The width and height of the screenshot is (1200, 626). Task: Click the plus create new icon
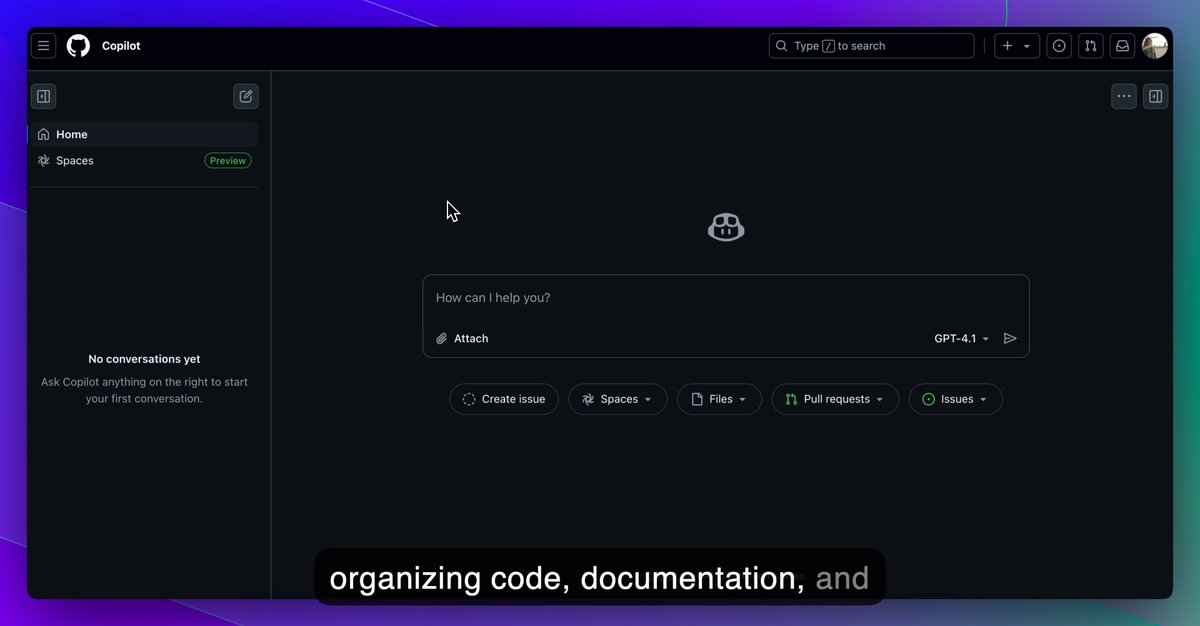(x=1007, y=46)
